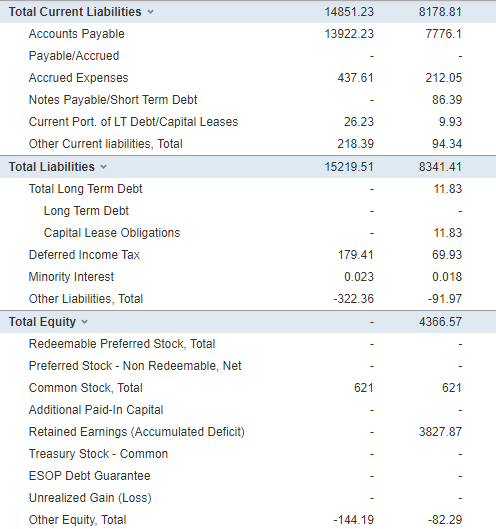Click Current Port. of LT Debt/Capital Leases
Screen dimensions: 496x529
coord(133,122)
